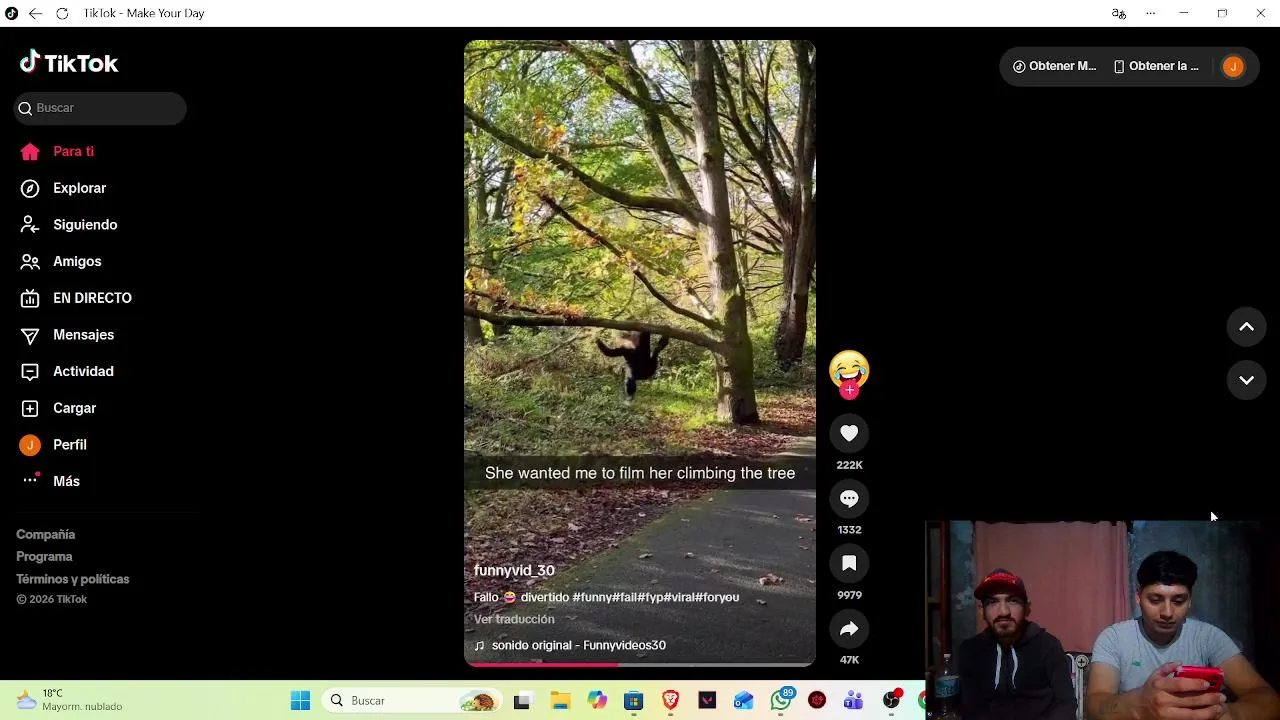Open Task View from the taskbar
The image size is (1280, 720).
[x=522, y=701]
